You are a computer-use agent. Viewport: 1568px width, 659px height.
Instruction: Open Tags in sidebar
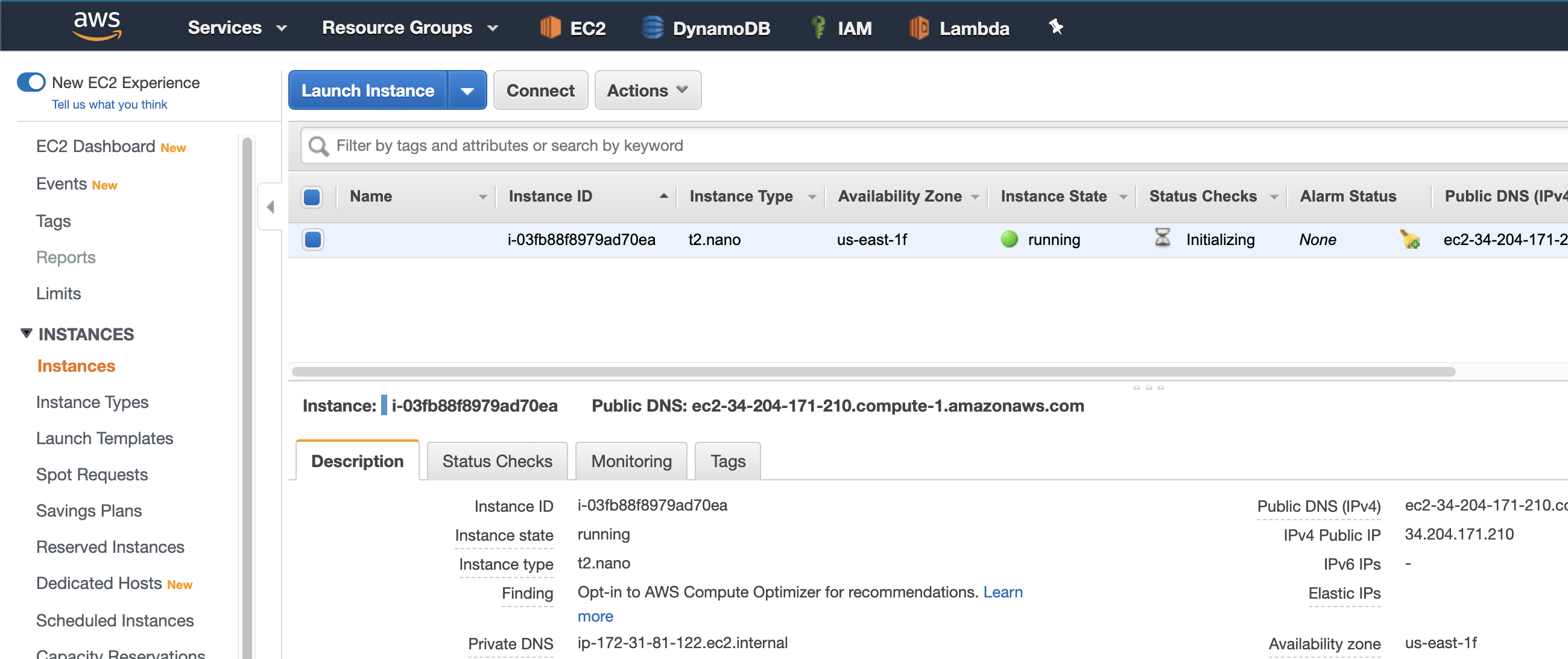54,220
